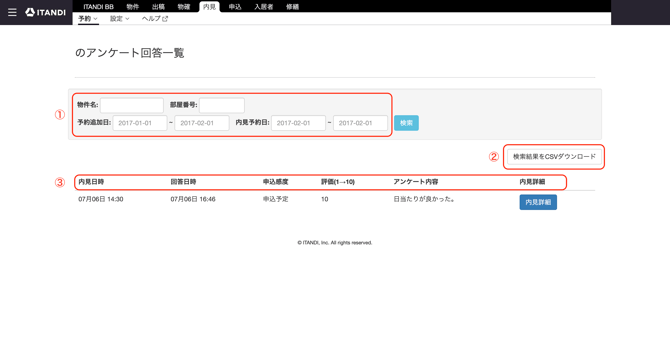The image size is (670, 363).
Task: Click the 回答日時 column header
Action: coord(183,182)
